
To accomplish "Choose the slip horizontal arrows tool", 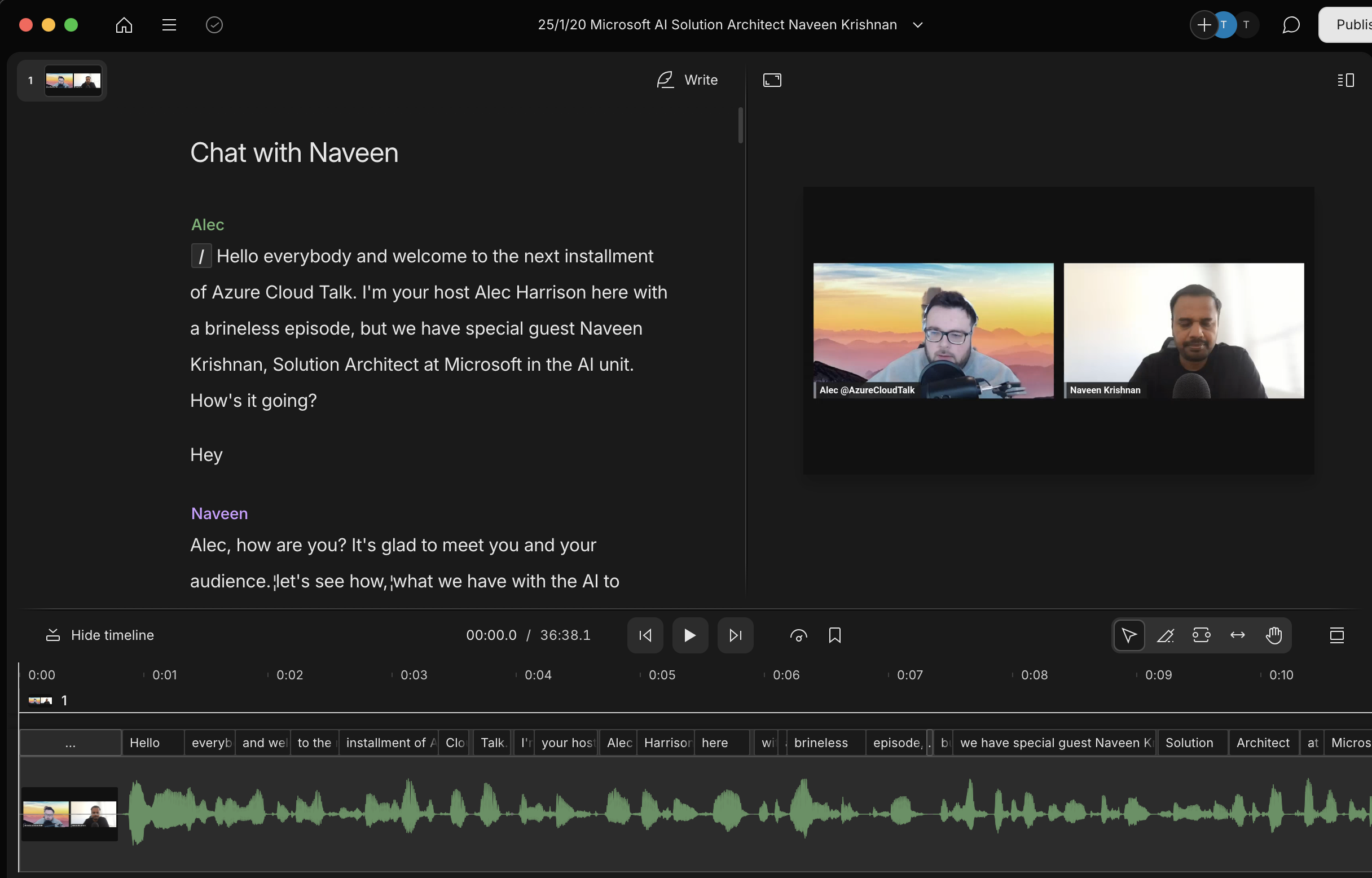I will pos(1238,635).
